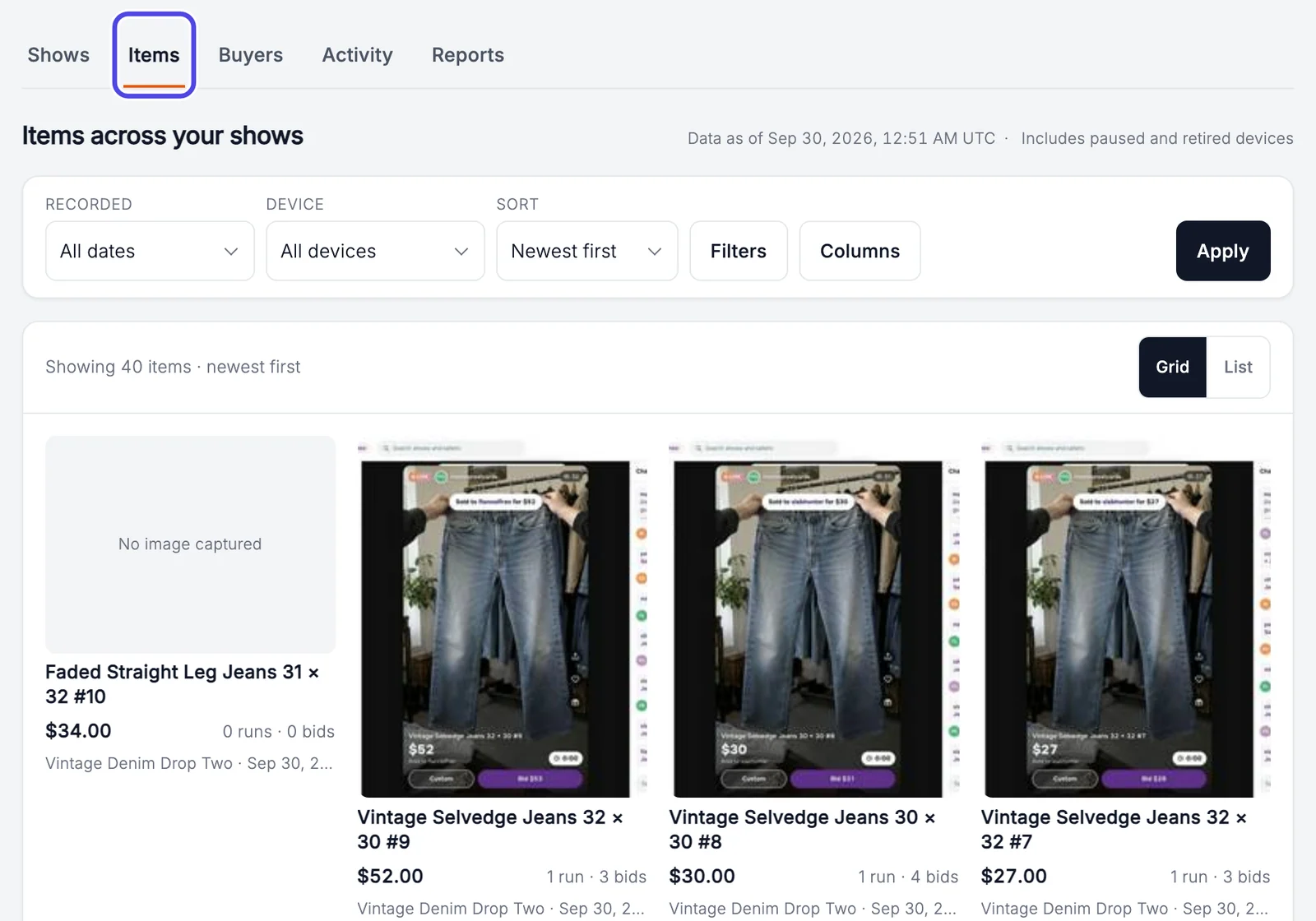Open 'Faded Straight Leg Jeans 31 × 32 #10' title

click(183, 684)
